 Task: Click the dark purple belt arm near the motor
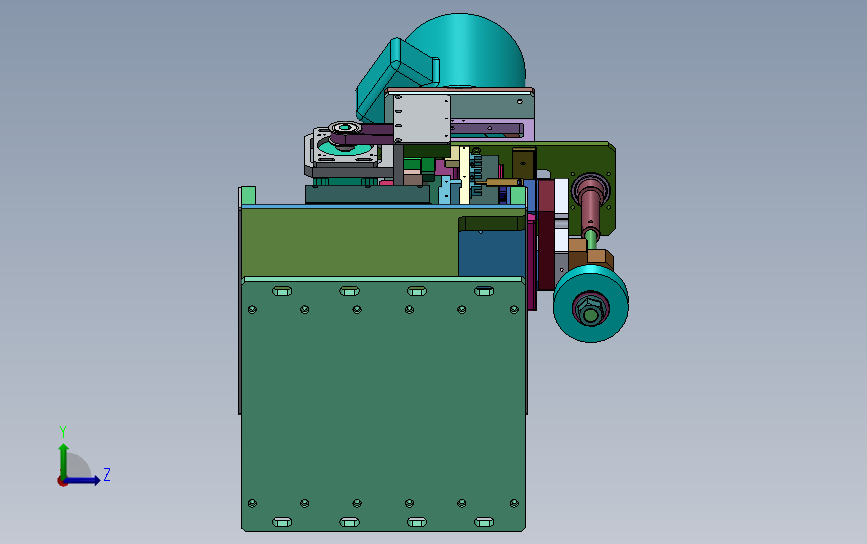[365, 134]
